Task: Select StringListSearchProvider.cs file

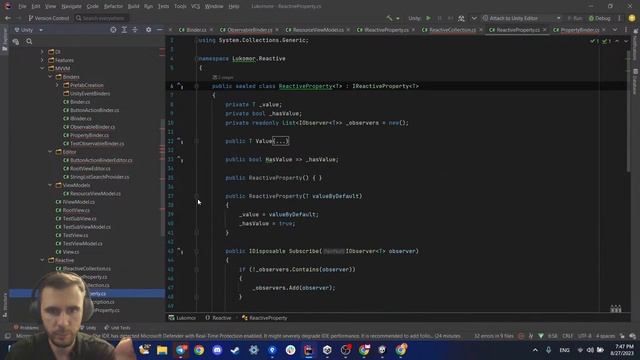Action: 96,177
